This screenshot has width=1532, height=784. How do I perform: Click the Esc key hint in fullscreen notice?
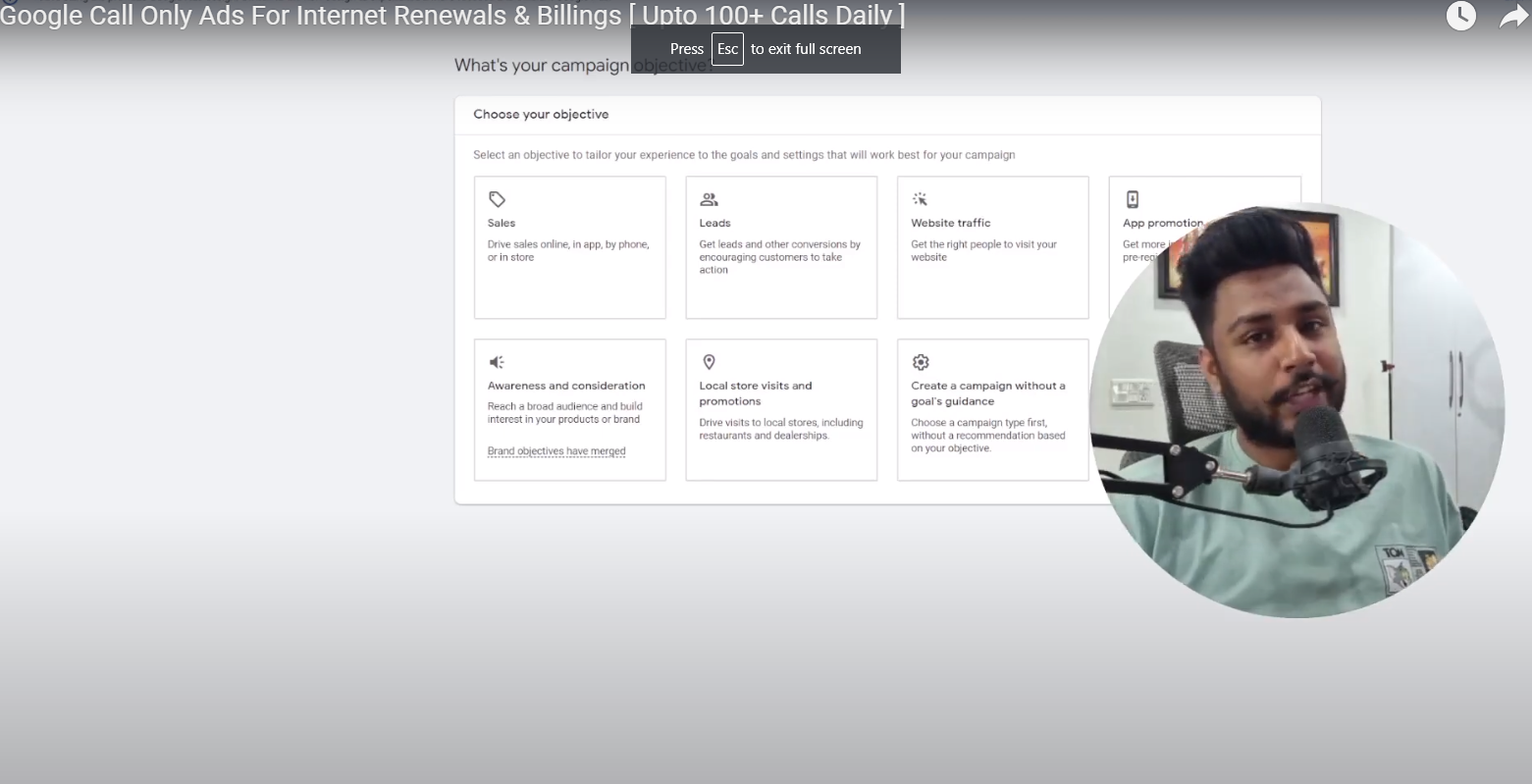(x=727, y=49)
